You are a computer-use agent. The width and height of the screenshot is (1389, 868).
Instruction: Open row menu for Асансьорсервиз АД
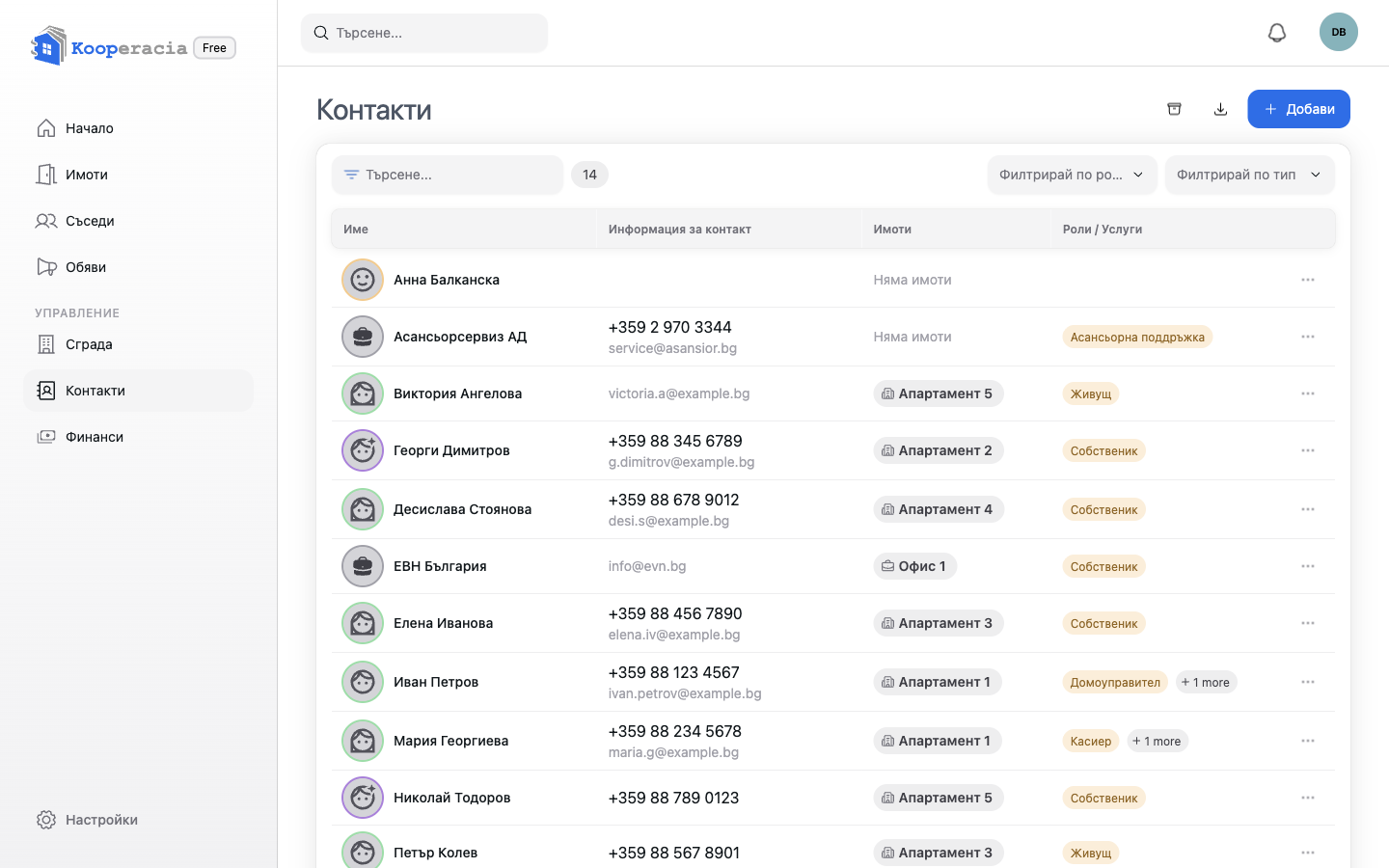[1308, 337]
